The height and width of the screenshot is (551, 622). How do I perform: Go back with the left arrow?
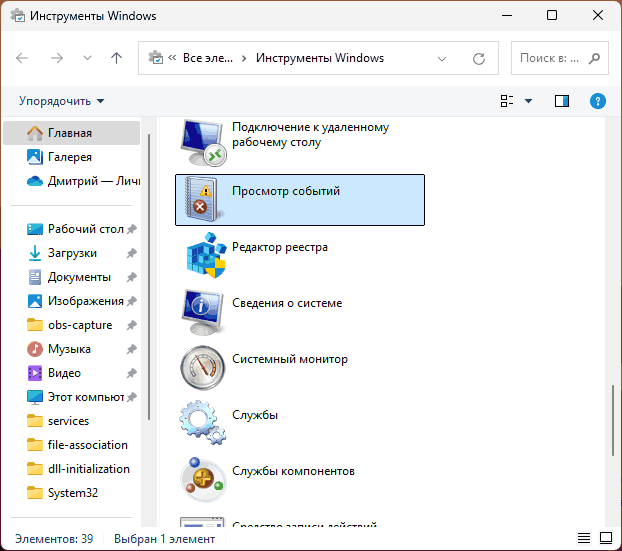[x=22, y=58]
